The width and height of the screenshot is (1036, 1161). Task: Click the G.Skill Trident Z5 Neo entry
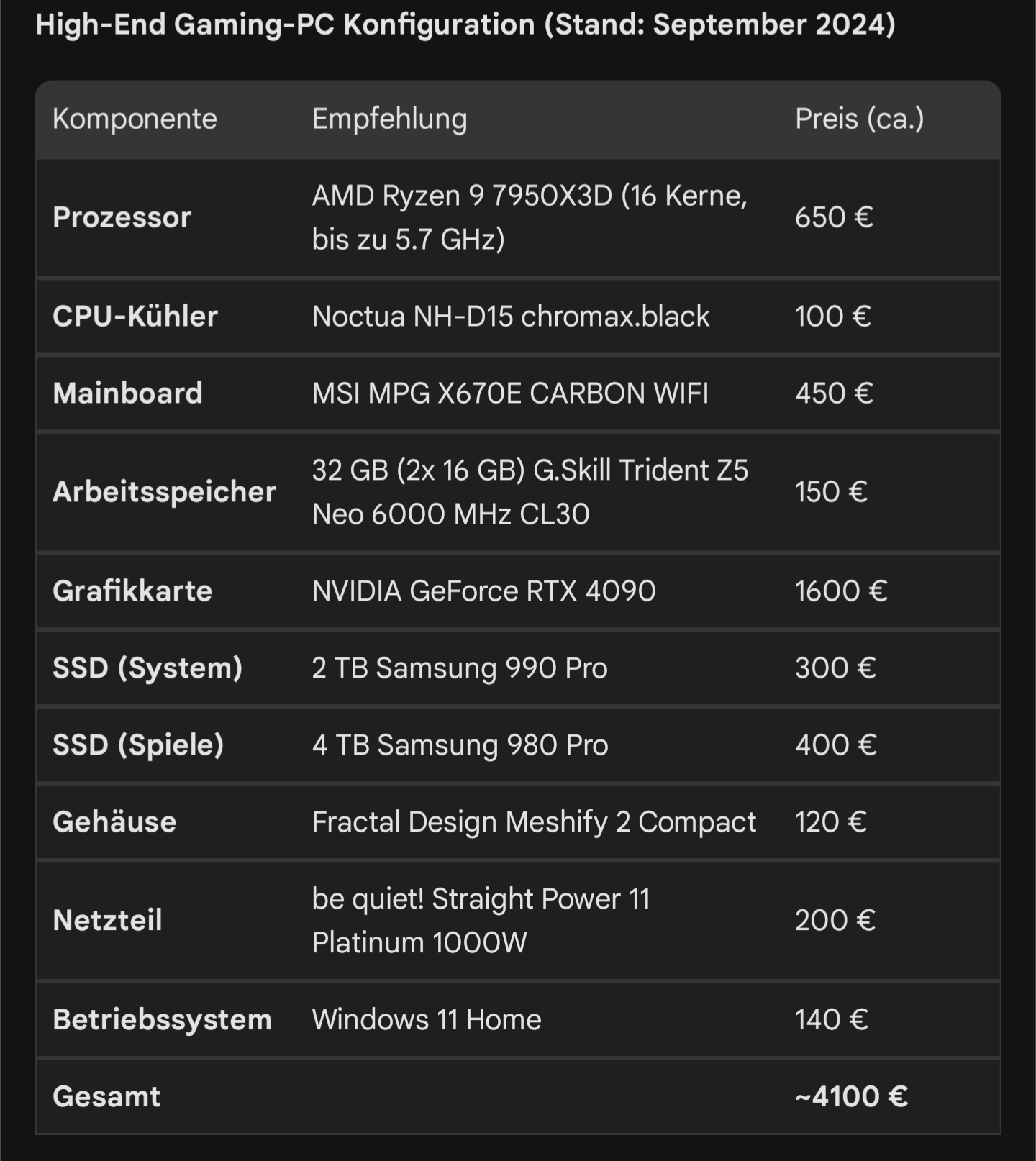tap(530, 491)
